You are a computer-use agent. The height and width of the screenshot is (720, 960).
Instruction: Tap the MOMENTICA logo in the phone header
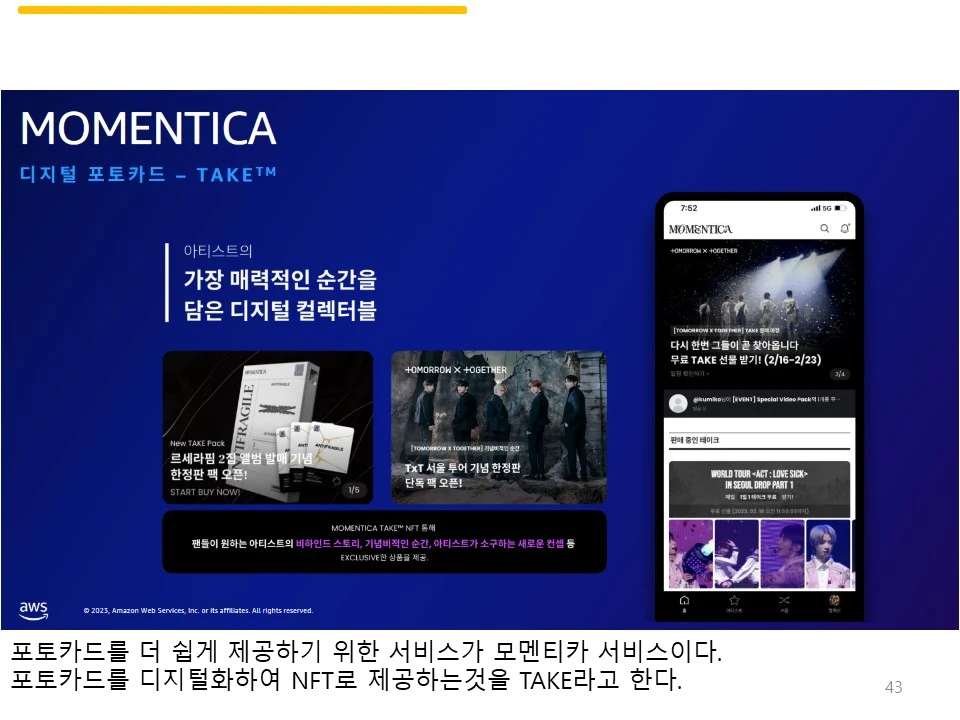click(x=700, y=229)
